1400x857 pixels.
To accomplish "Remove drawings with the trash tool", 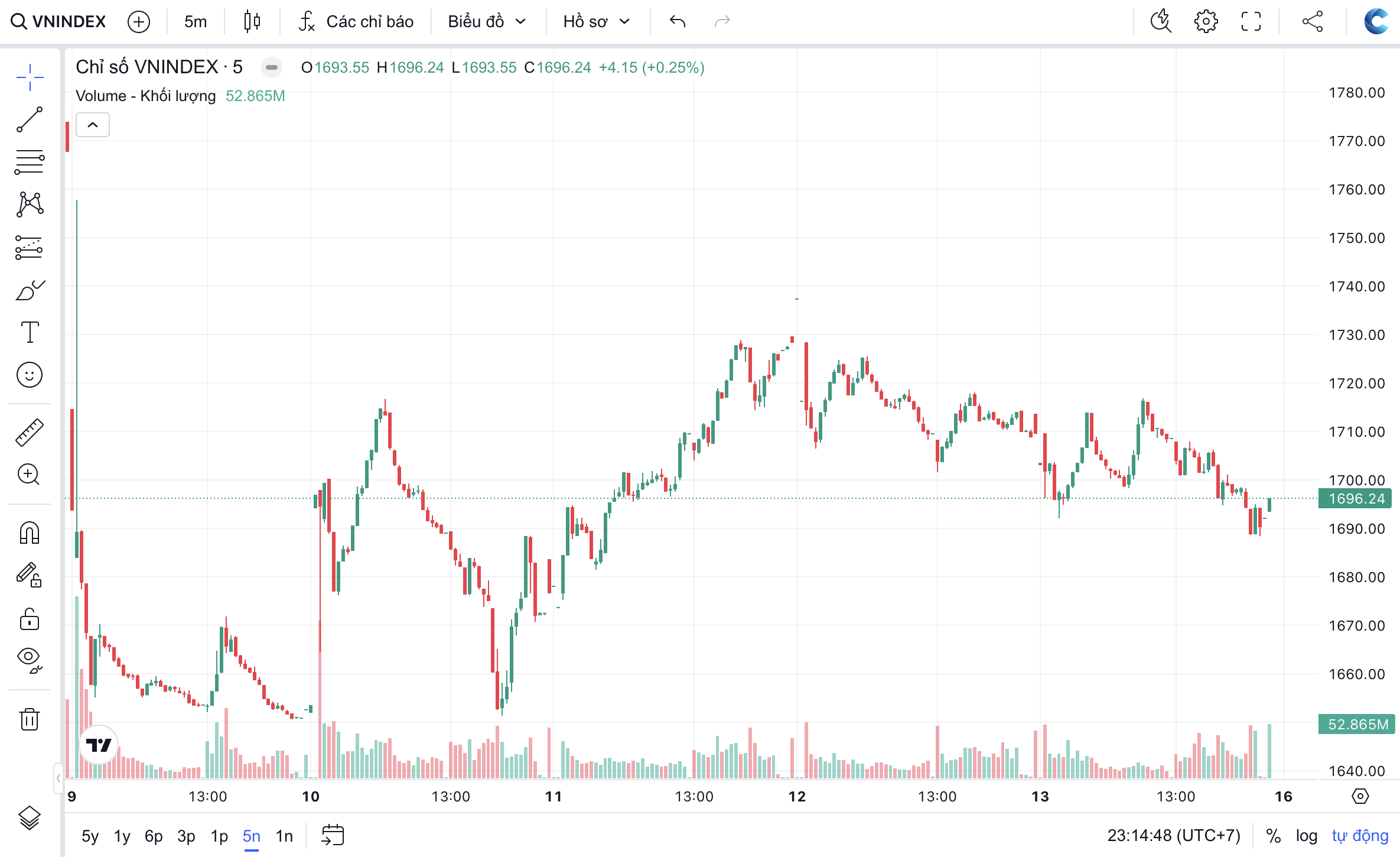I will coord(30,719).
